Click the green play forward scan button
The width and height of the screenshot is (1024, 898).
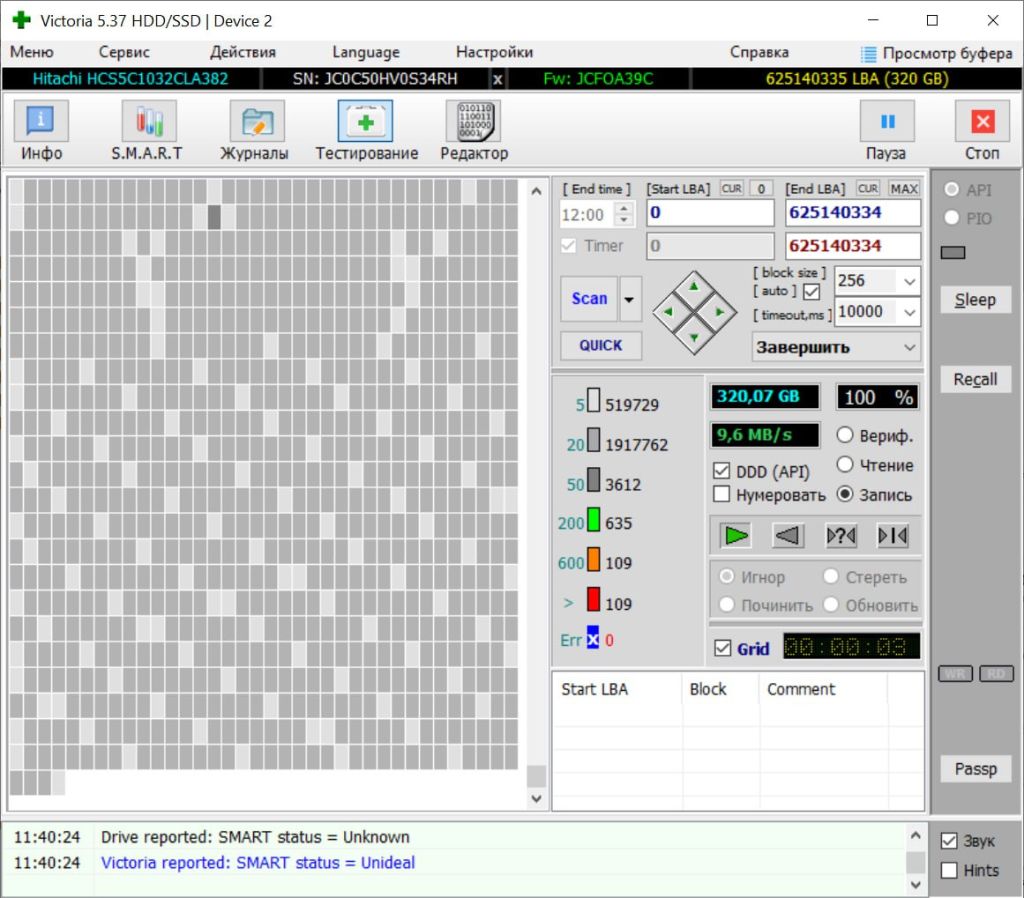[736, 536]
